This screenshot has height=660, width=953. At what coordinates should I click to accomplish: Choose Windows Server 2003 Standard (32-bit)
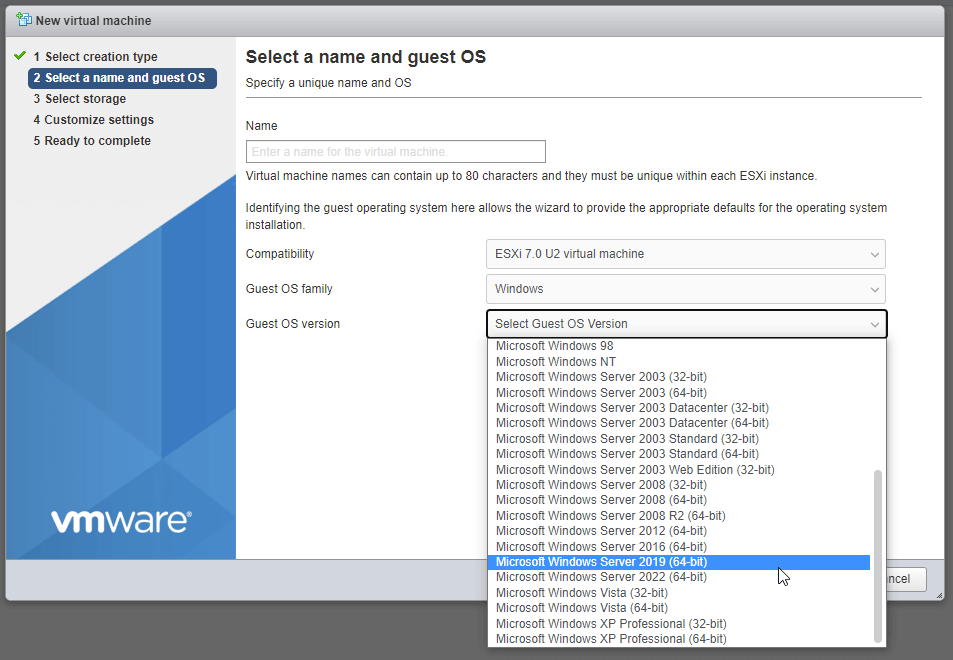679,439
